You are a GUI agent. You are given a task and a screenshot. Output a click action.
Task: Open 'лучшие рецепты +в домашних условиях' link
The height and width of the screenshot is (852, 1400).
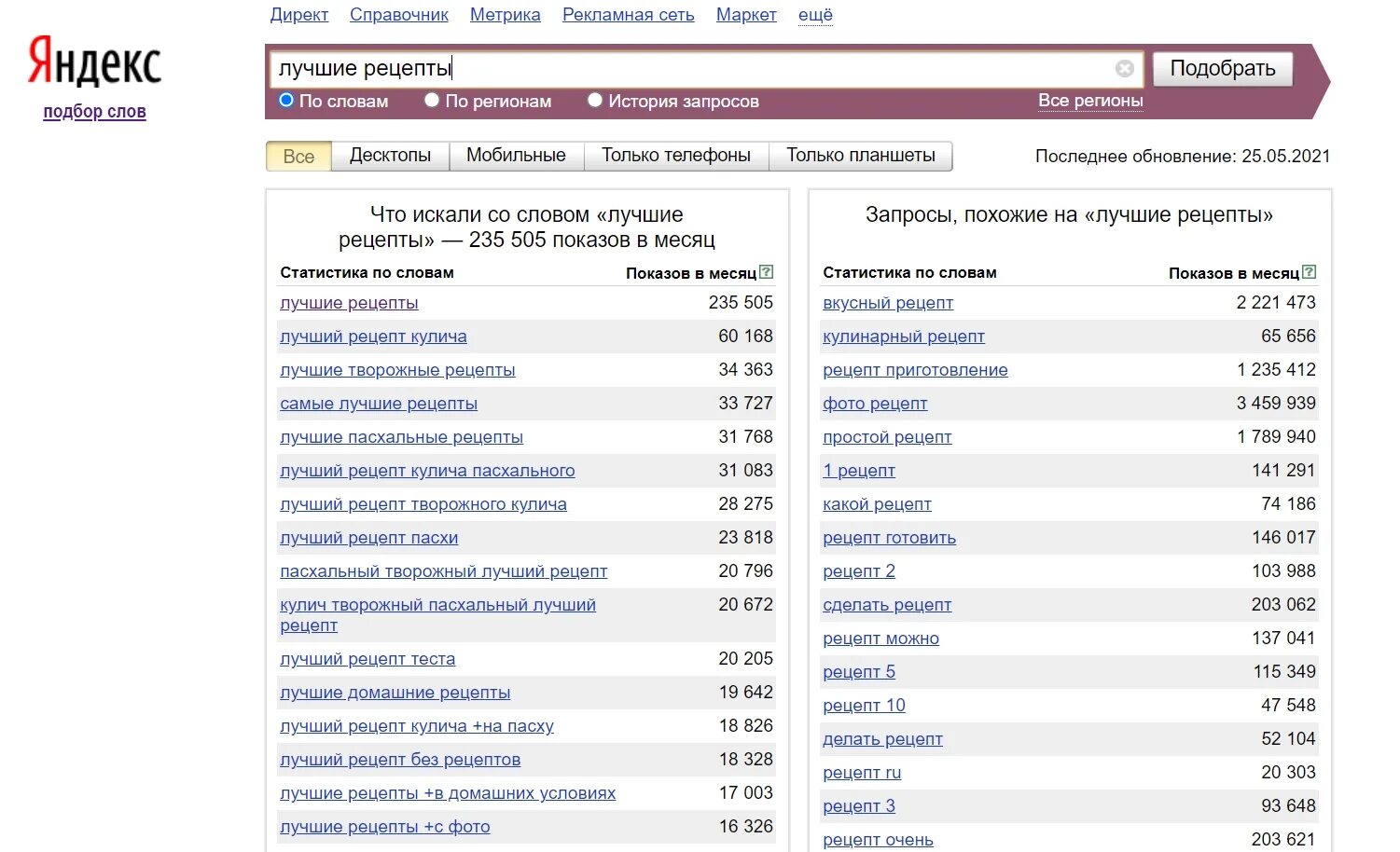pos(448,793)
